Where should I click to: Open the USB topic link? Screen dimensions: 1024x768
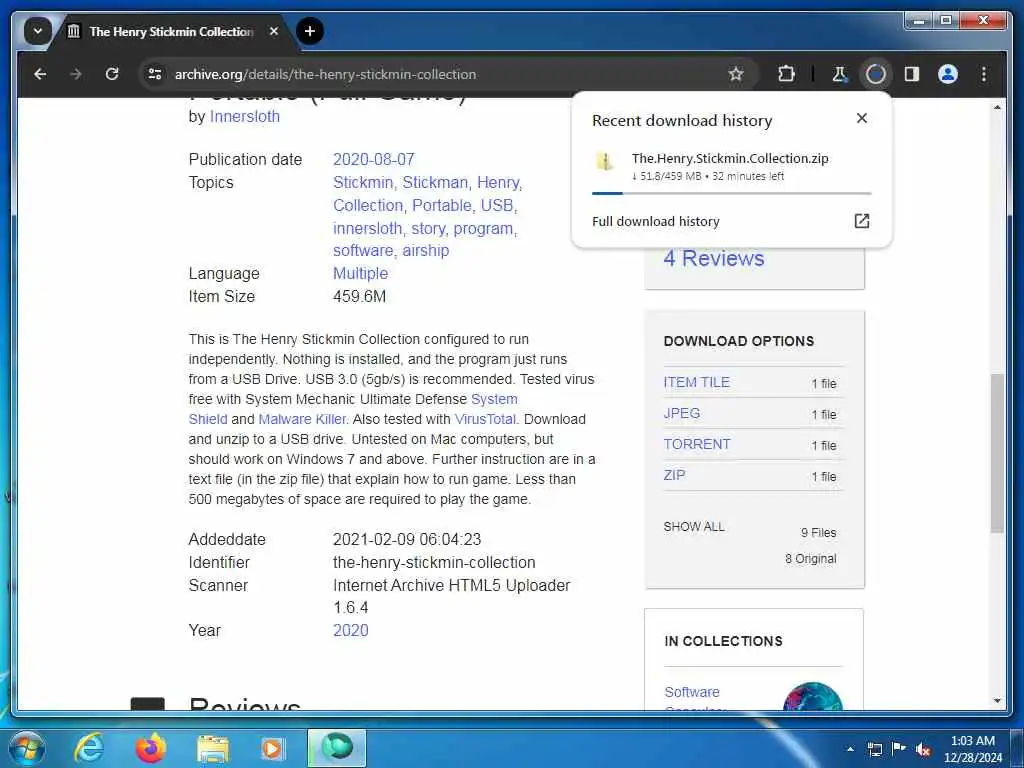[x=497, y=205]
